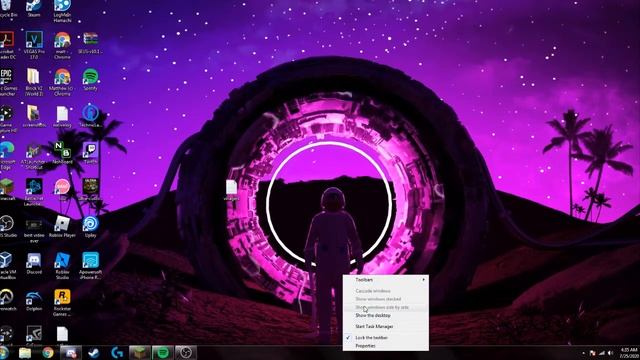
Task: Select the Acrobat Reader DC shortcut
Action: tap(7, 45)
